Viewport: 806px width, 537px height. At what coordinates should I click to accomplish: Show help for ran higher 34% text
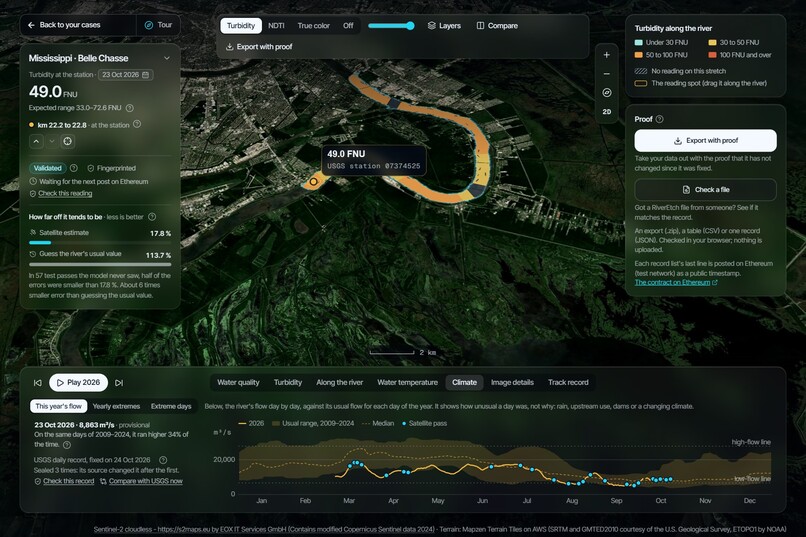coord(67,445)
